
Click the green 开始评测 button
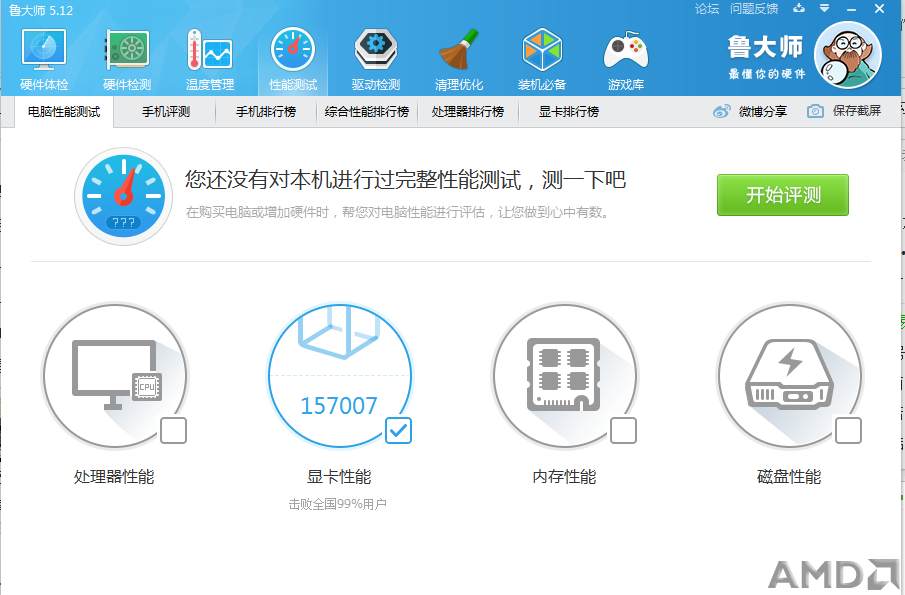click(783, 195)
